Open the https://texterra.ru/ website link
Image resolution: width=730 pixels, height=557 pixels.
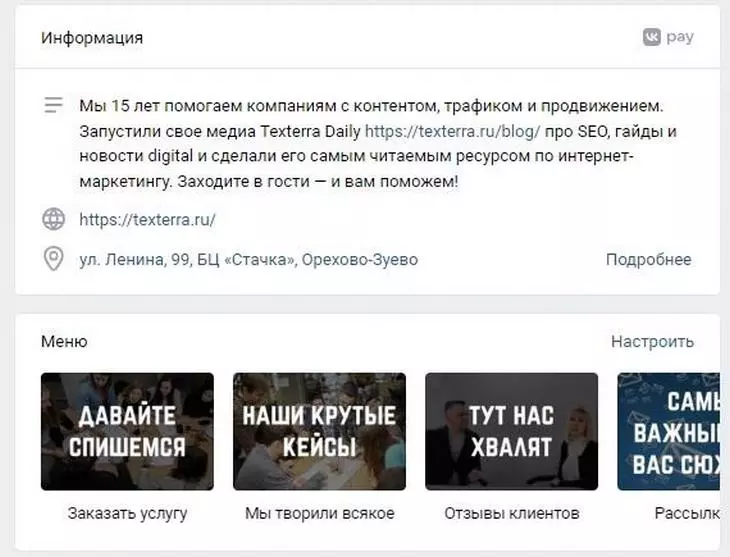(147, 219)
